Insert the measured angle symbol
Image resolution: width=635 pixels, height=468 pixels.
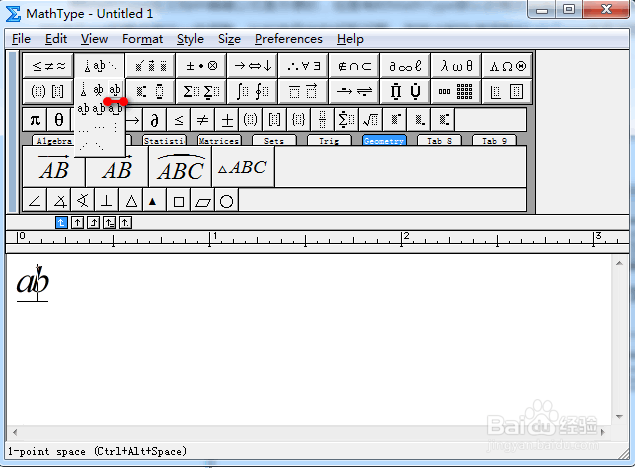coord(59,200)
